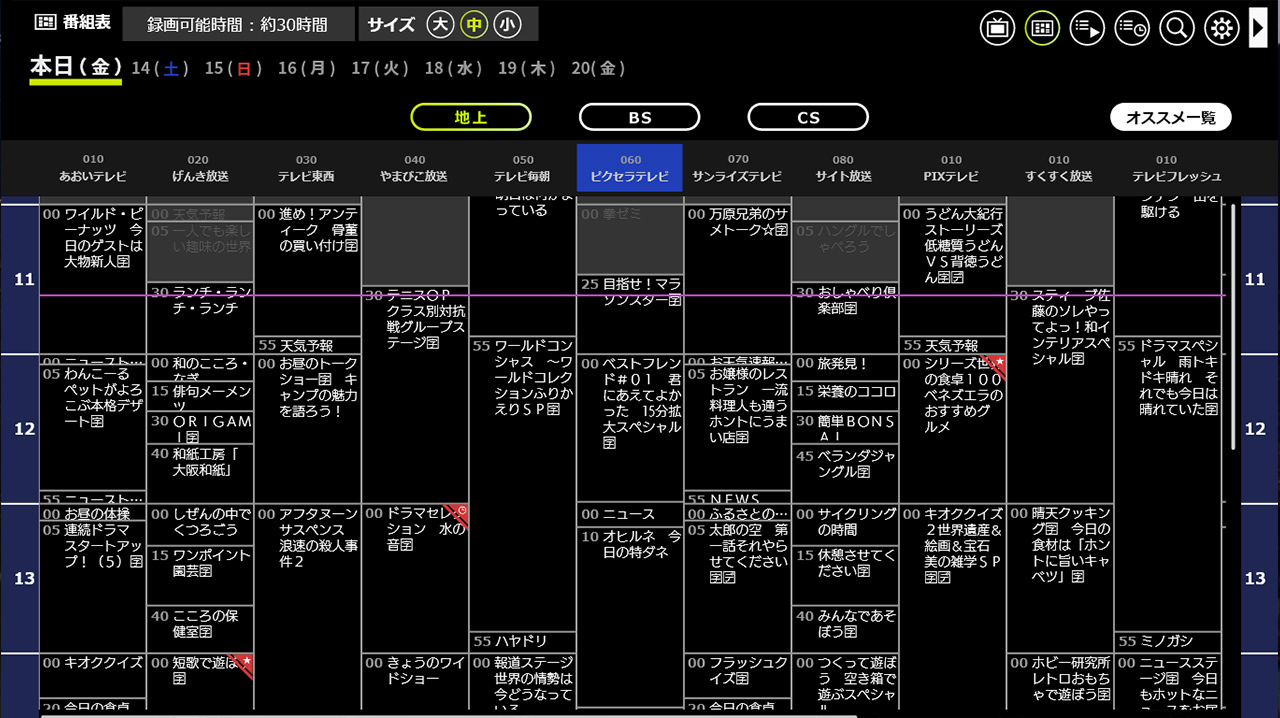Open program ドラマスペシャル 雨トキドキ晴れ
Screen dimensions: 1280x718
point(1168,484)
